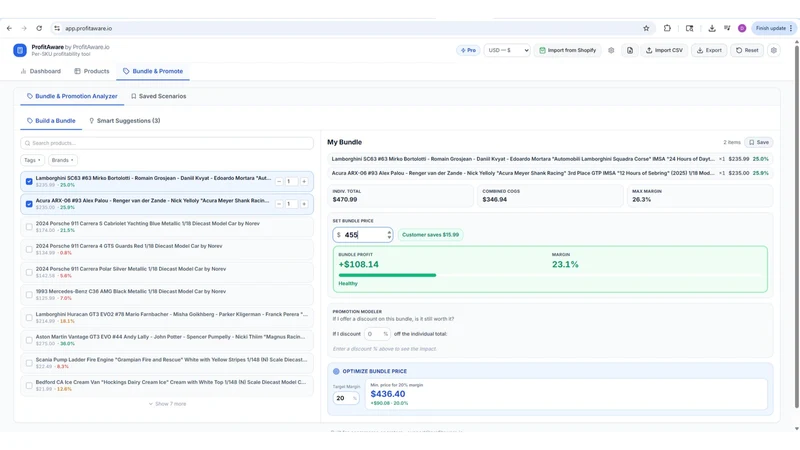Image resolution: width=800 pixels, height=450 pixels.
Task: Click the Optimize Bundle Price circle icon
Action: [x=336, y=371]
